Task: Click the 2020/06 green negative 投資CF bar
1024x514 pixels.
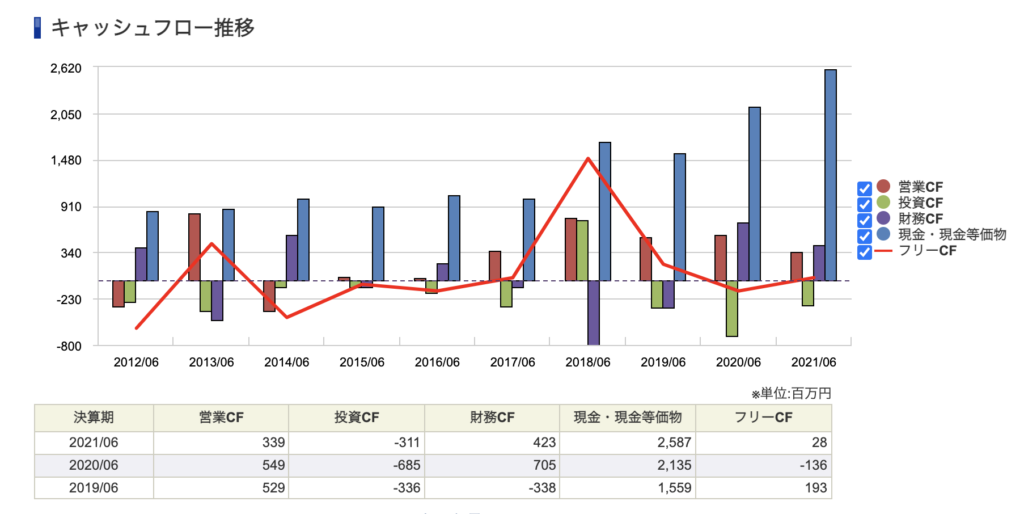Action: [732, 309]
